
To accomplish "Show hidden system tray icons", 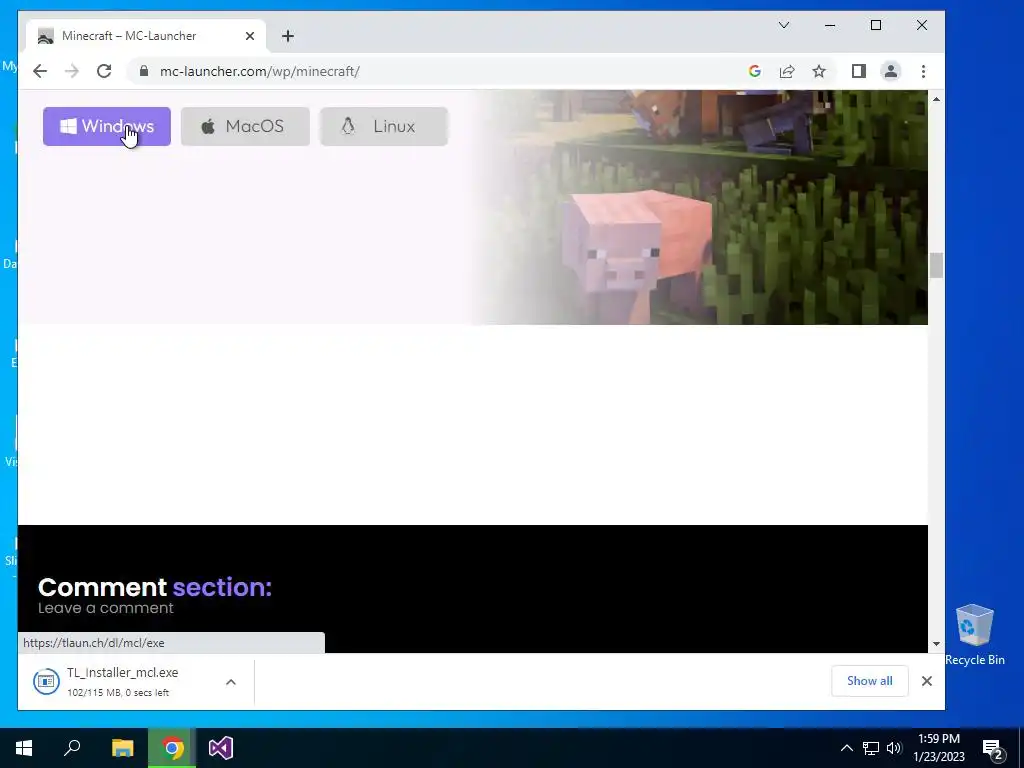I will click(846, 748).
